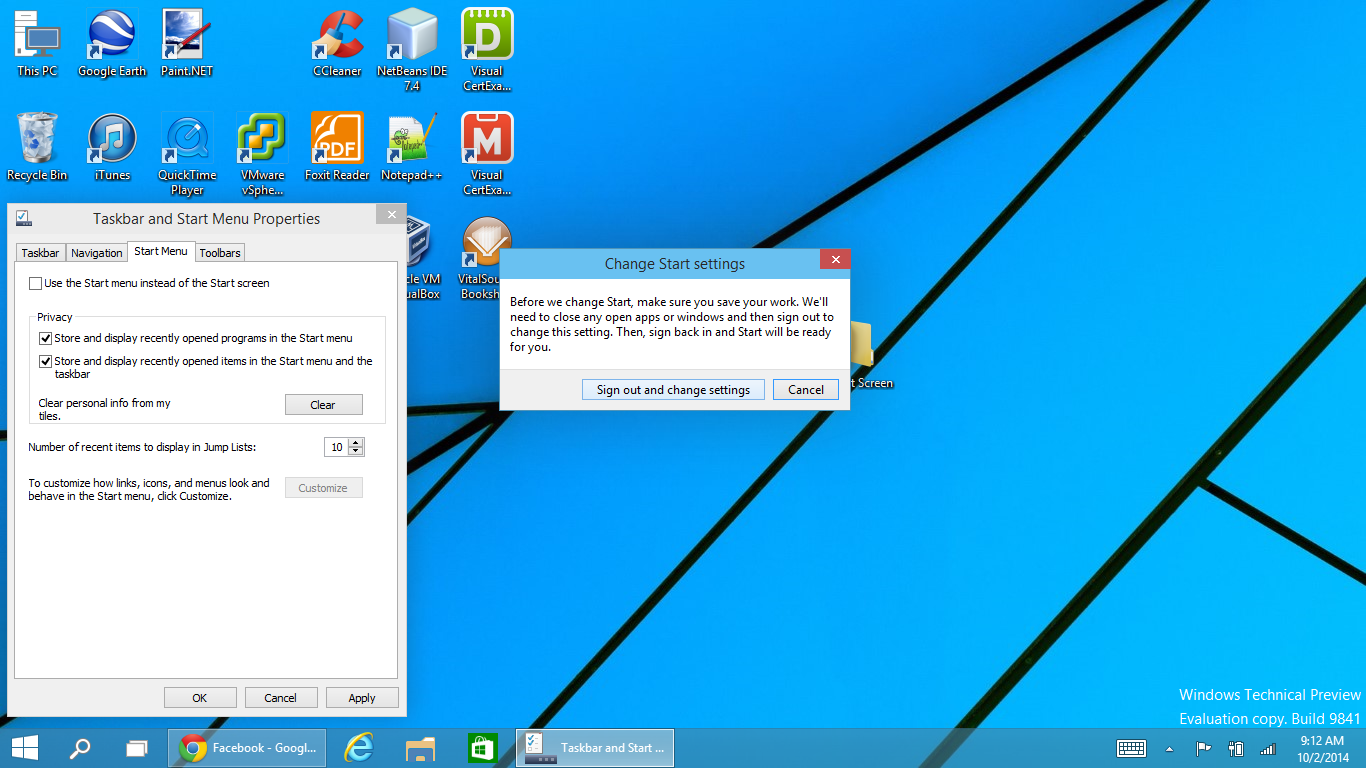The width and height of the screenshot is (1366, 768).
Task: Uncheck store recently opened items checkbox
Action: pos(45,361)
